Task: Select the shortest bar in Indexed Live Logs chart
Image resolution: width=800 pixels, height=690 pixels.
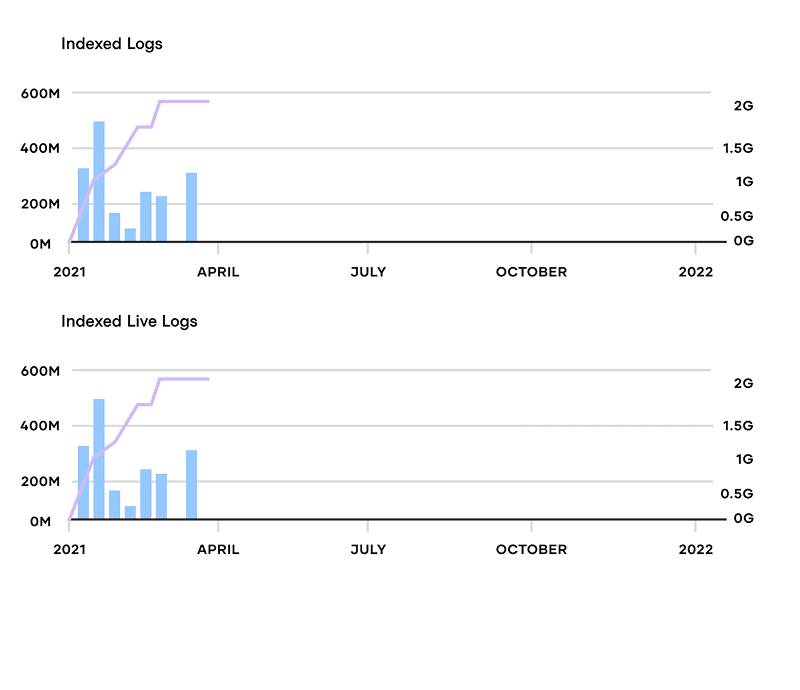Action: pyautogui.click(x=130, y=512)
